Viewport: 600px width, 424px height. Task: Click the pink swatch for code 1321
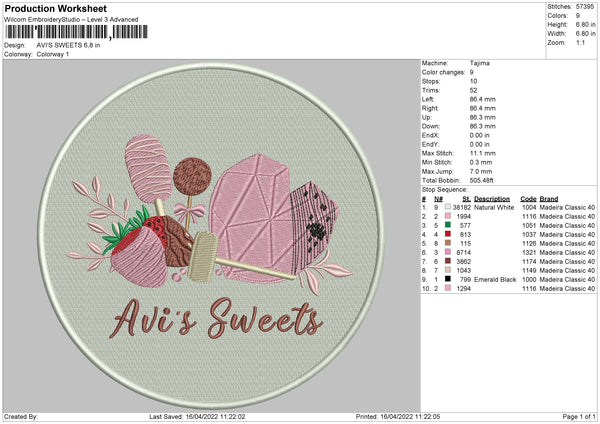pos(448,252)
